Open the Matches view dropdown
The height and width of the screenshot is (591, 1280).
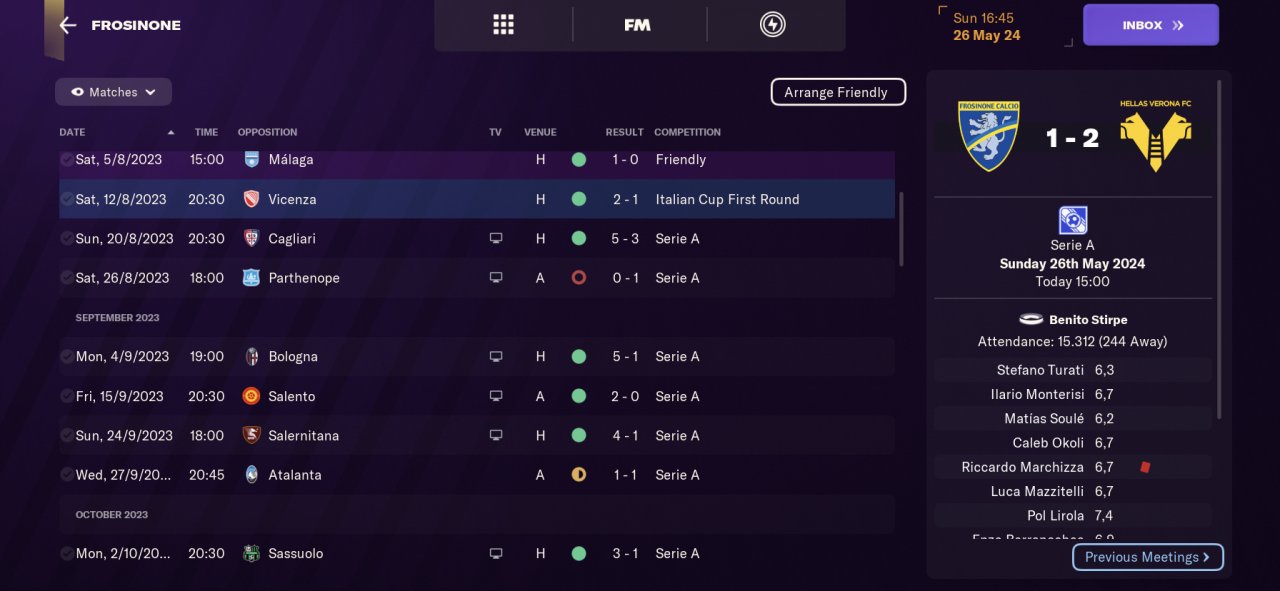(113, 92)
